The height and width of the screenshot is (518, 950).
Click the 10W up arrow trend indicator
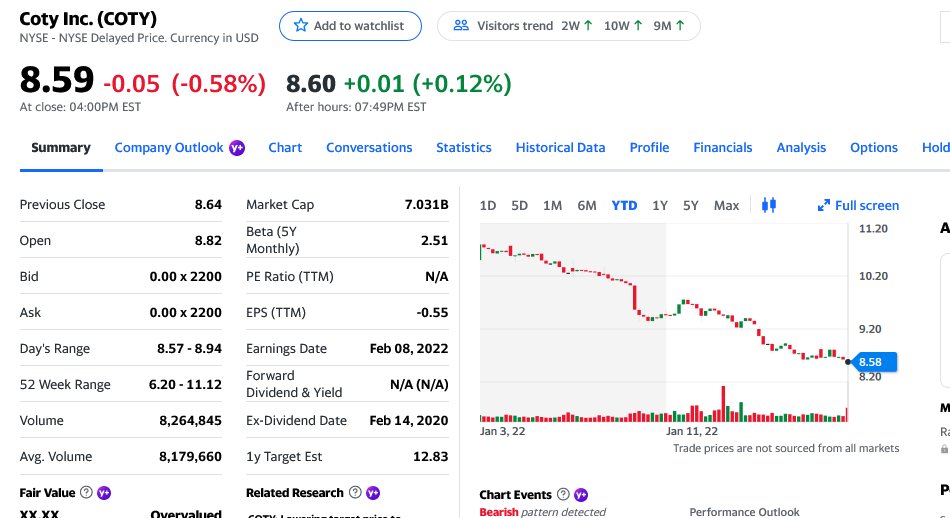638,25
